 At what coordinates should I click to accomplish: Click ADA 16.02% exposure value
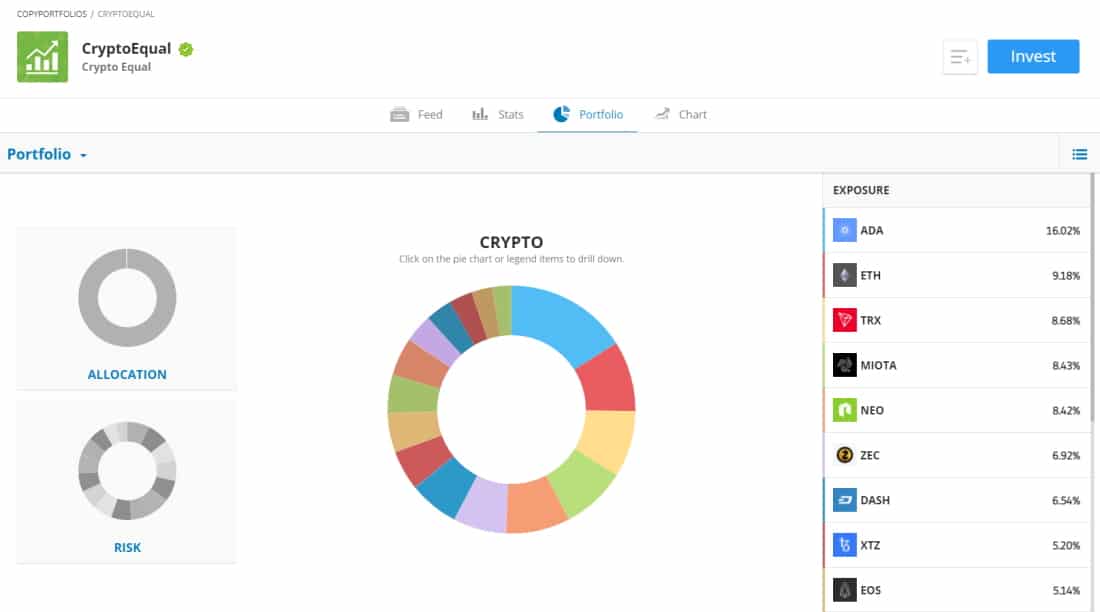tap(1063, 230)
